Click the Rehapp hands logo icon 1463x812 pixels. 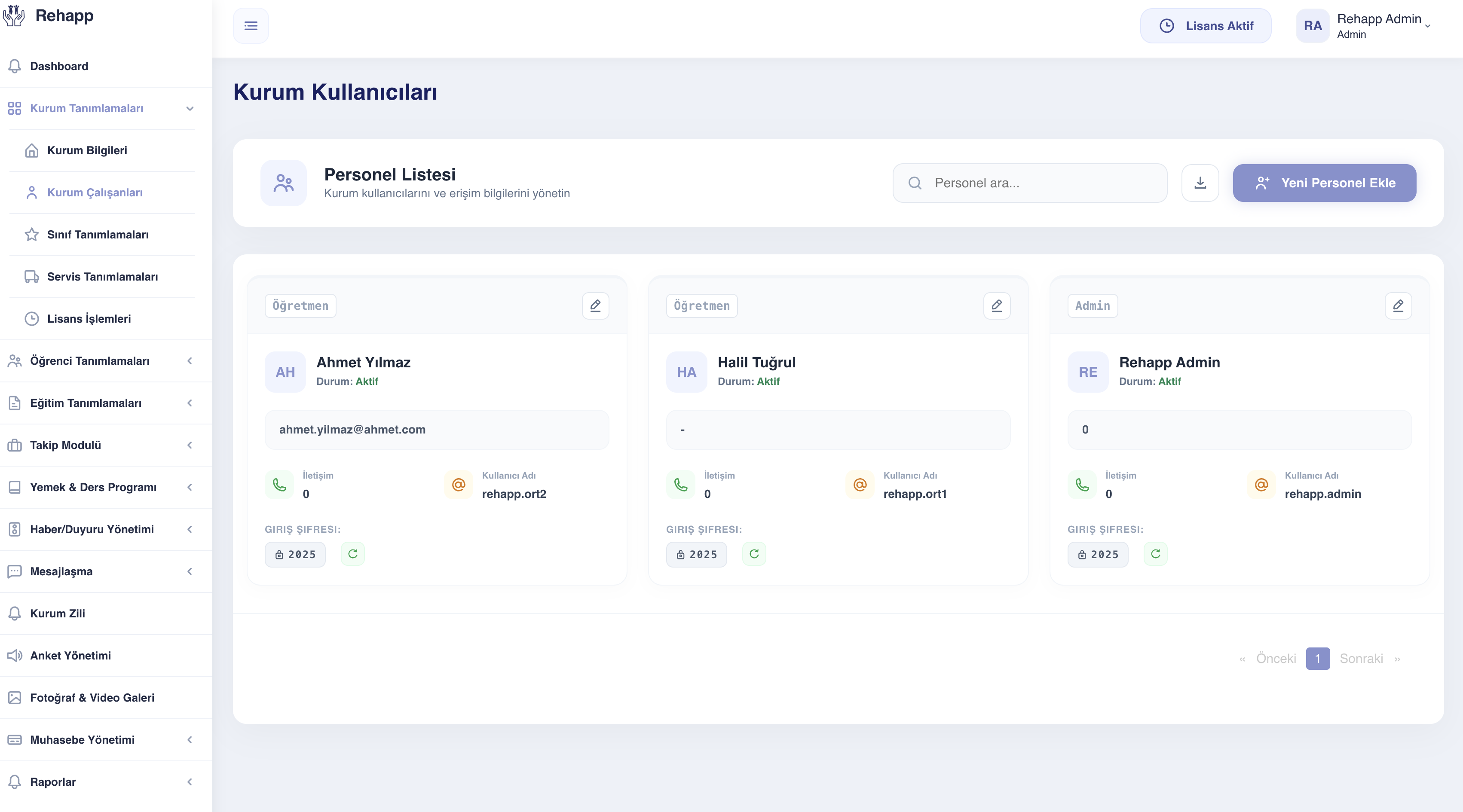click(14, 15)
